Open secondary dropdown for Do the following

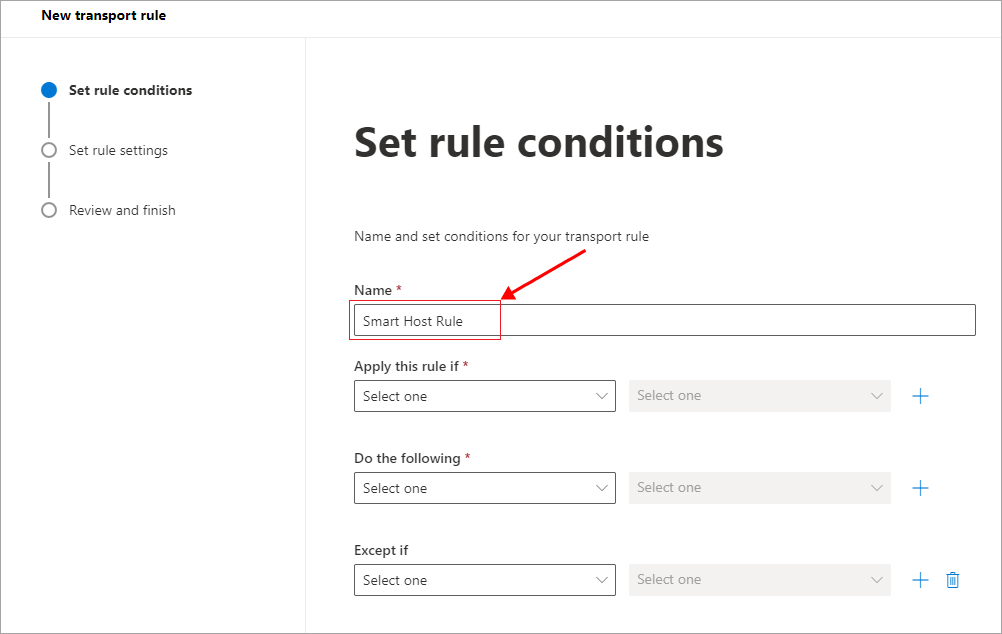[759, 488]
